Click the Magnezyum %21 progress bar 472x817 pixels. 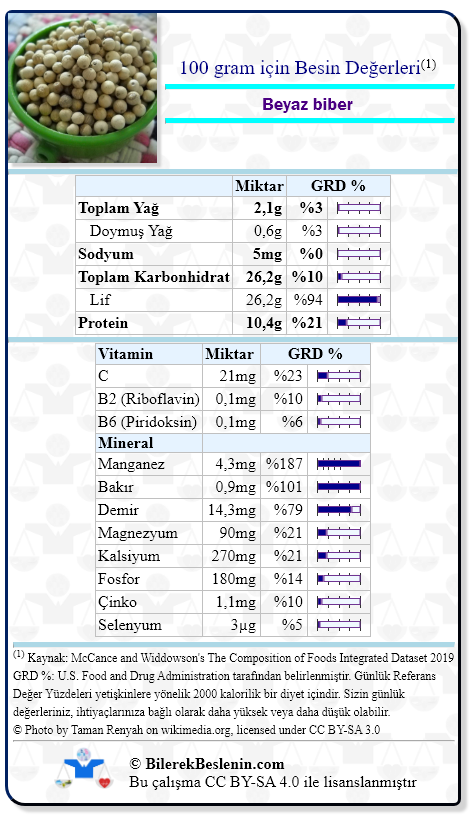[339, 533]
